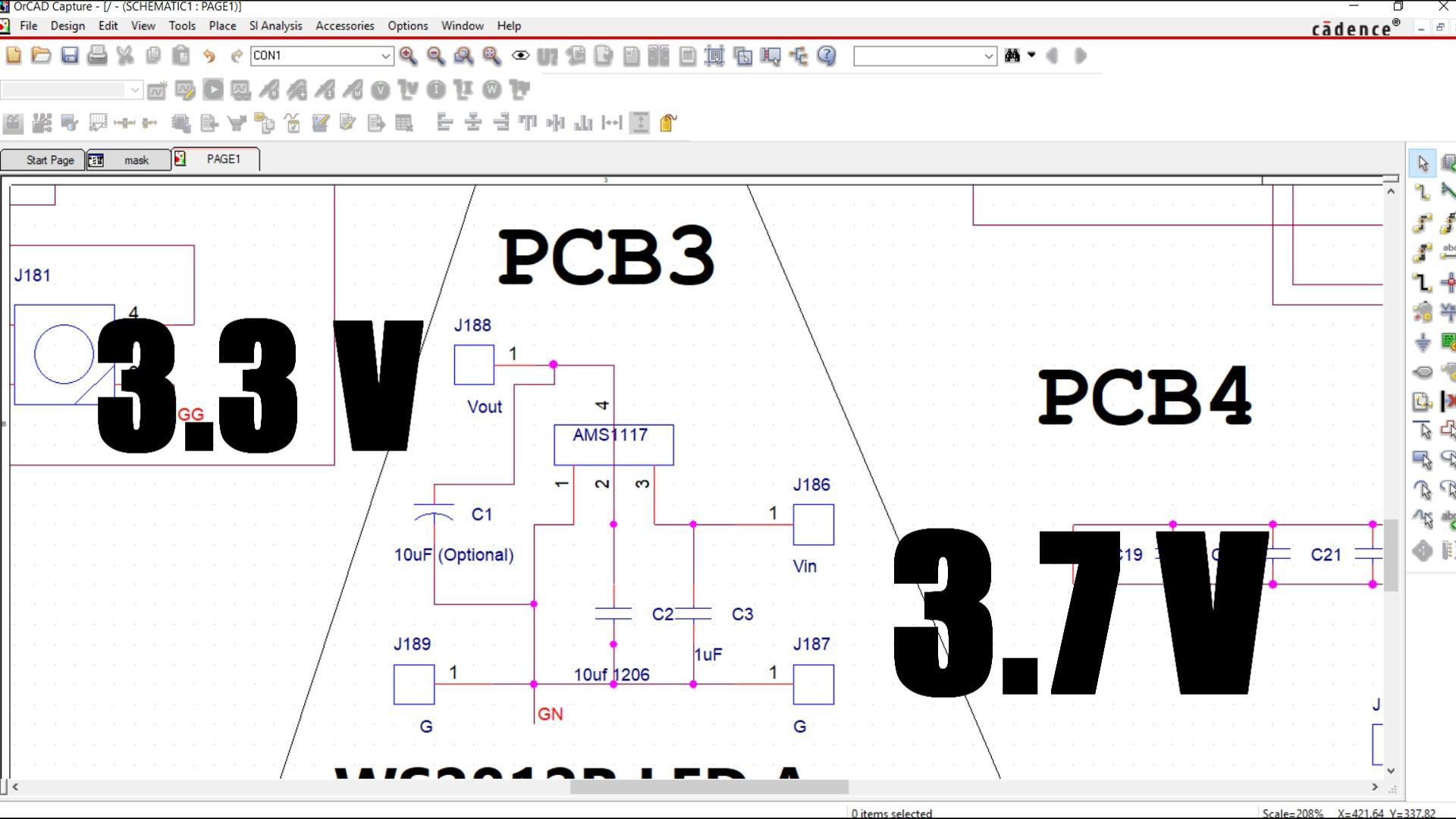Click the Save document floppy icon
Image resolution: width=1456 pixels, height=819 pixels.
click(x=70, y=55)
